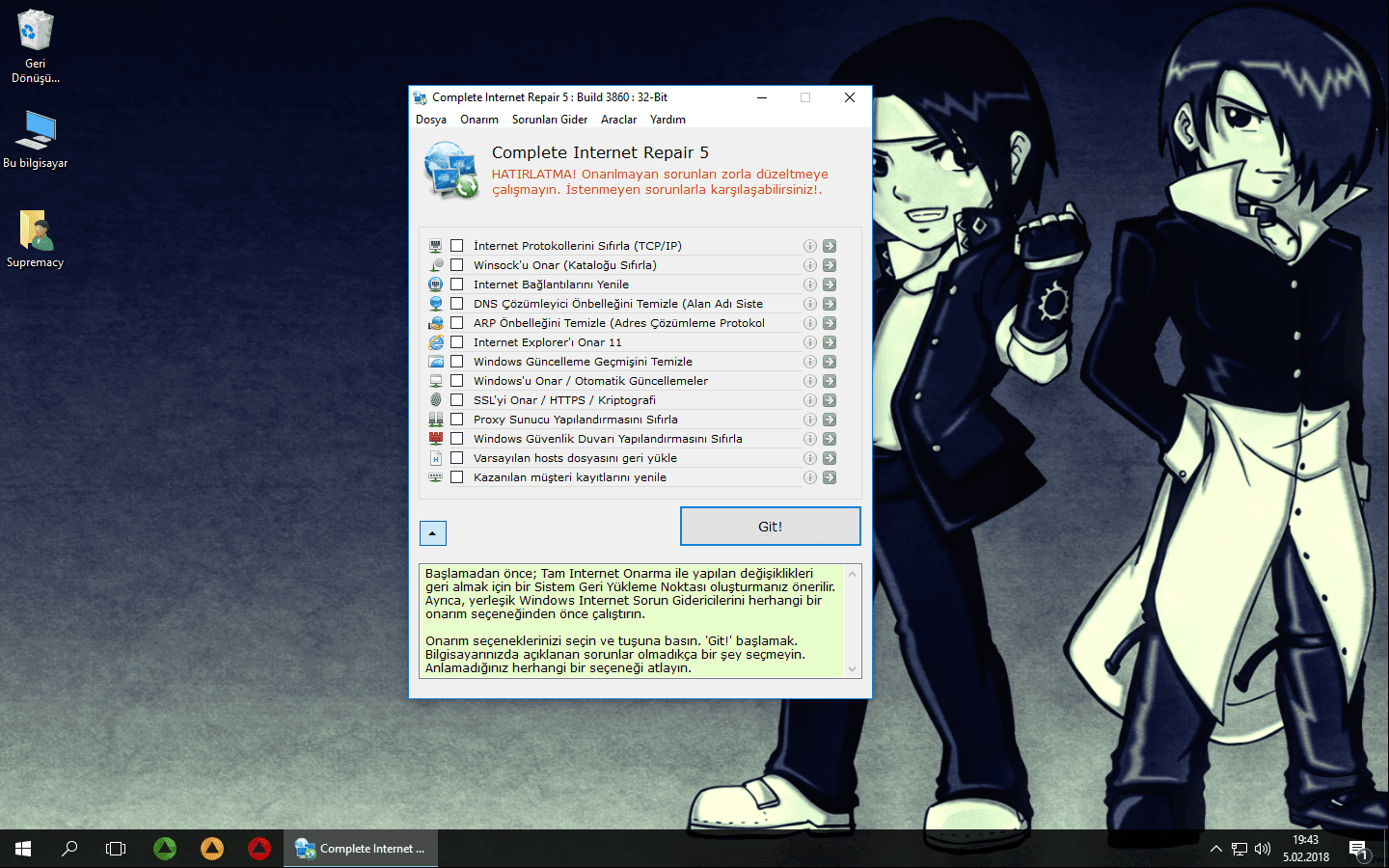Check Internet Explorer'ı Onar 11 option
The width and height of the screenshot is (1389, 868).
pos(457,342)
